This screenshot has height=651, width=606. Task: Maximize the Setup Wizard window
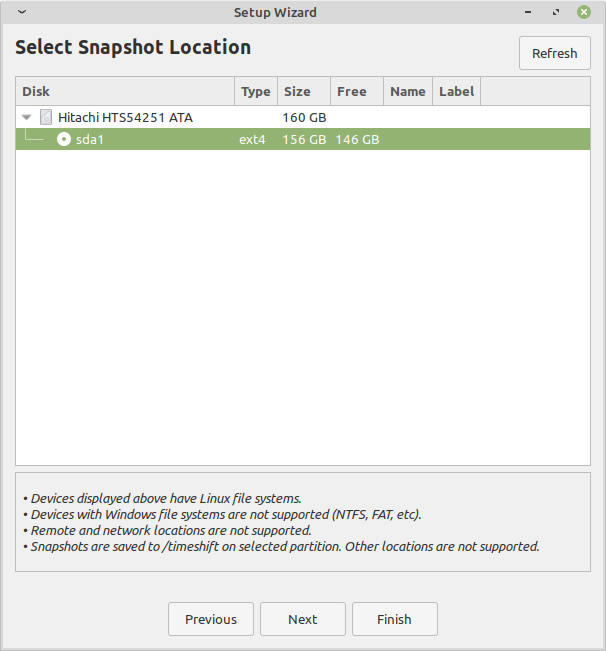[556, 12]
